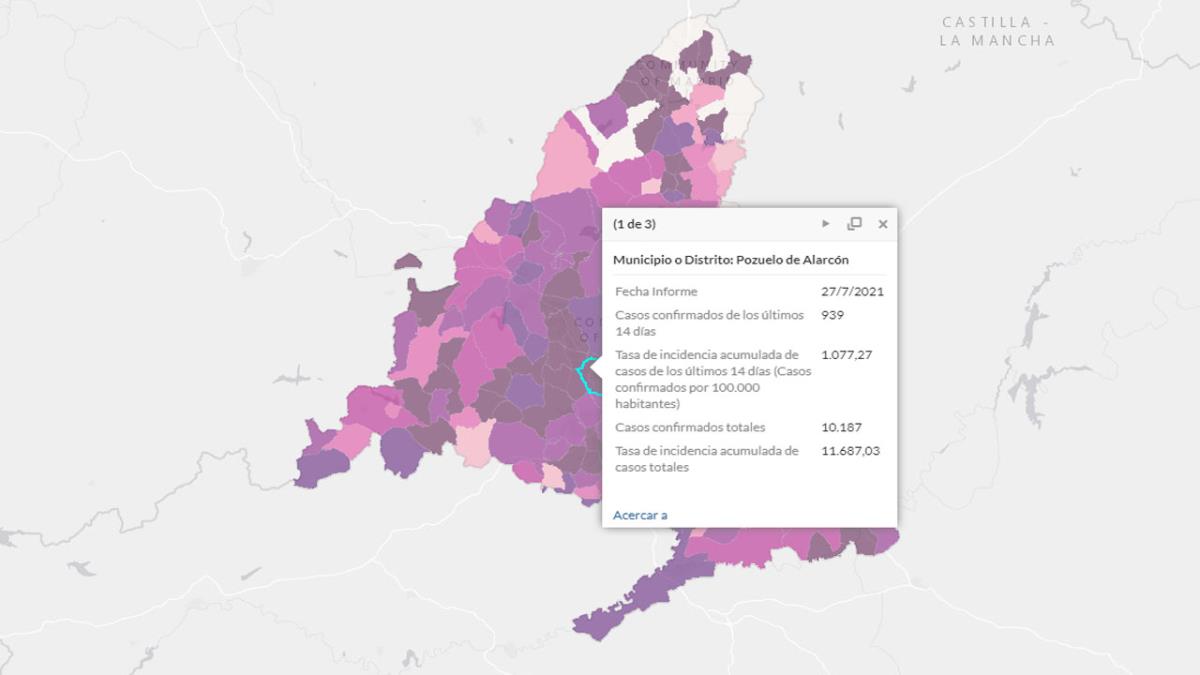1200x675 pixels.
Task: Click the 1.077,27 incidence rate value
Action: 846,354
